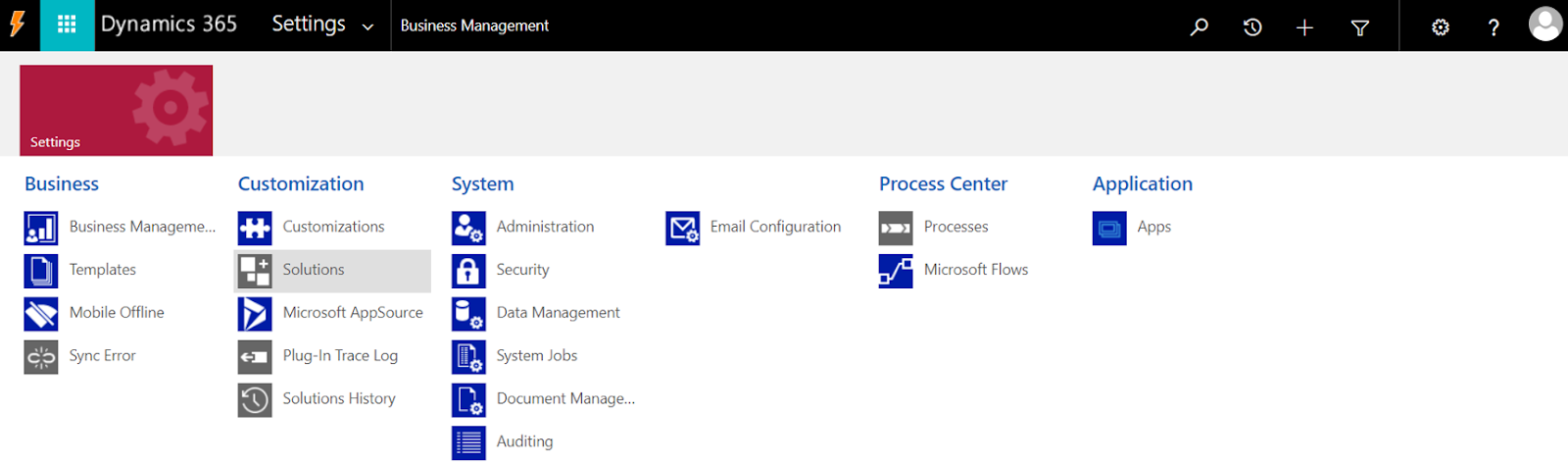
Task: Click the Customization section heading
Action: coord(301,183)
